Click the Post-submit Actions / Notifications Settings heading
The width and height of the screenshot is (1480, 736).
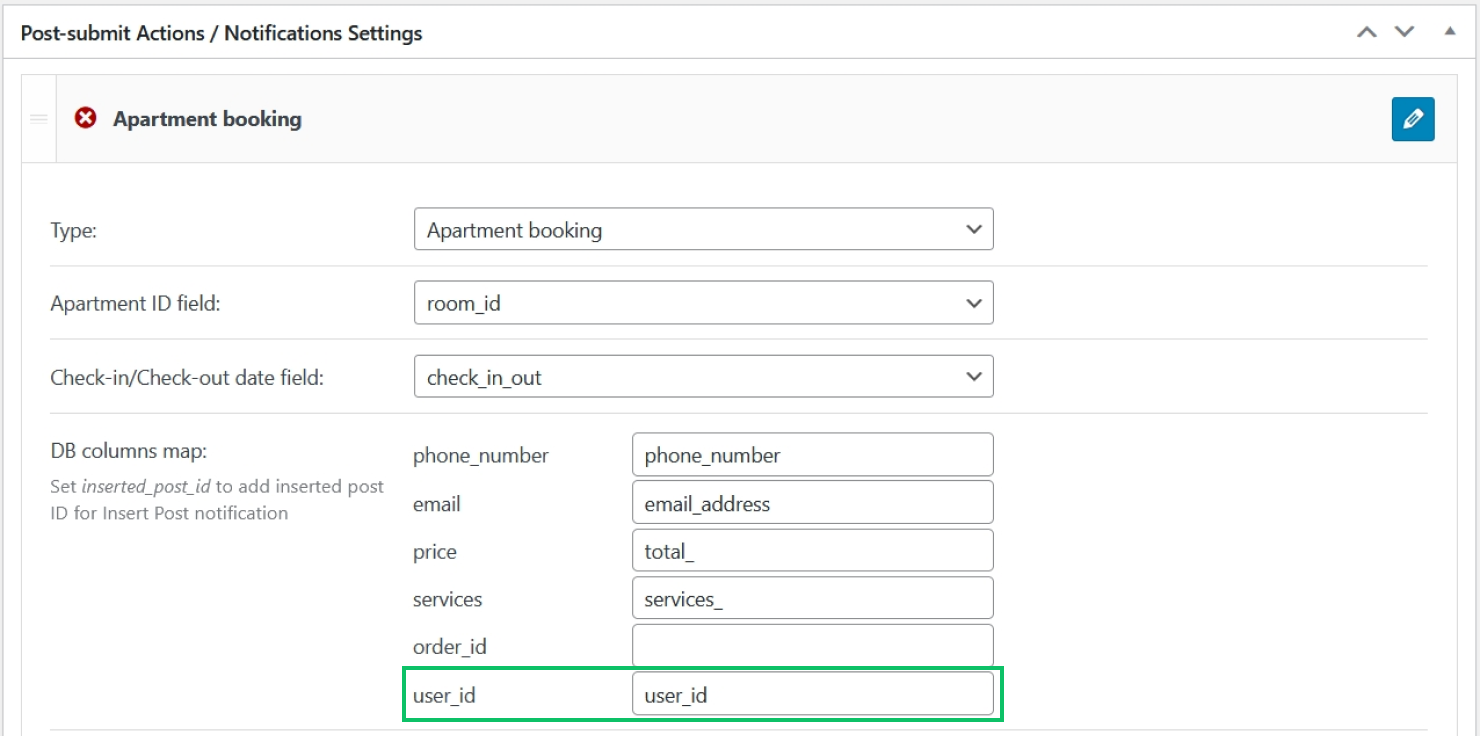[x=222, y=33]
